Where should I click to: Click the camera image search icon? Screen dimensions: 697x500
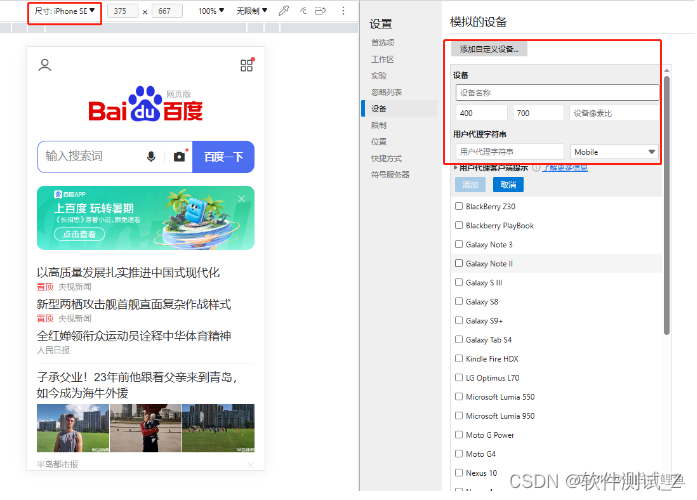[179, 156]
